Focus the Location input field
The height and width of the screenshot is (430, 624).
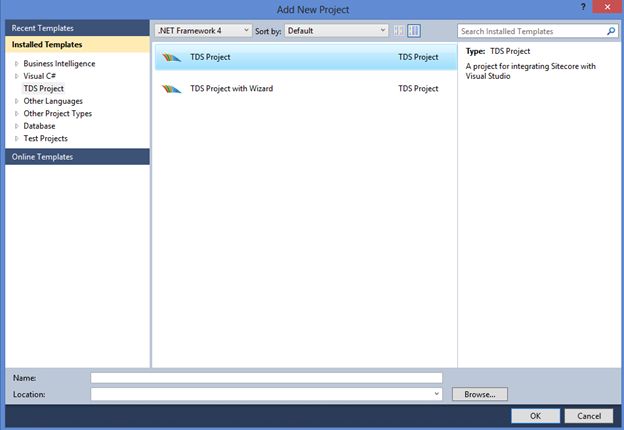pos(266,394)
